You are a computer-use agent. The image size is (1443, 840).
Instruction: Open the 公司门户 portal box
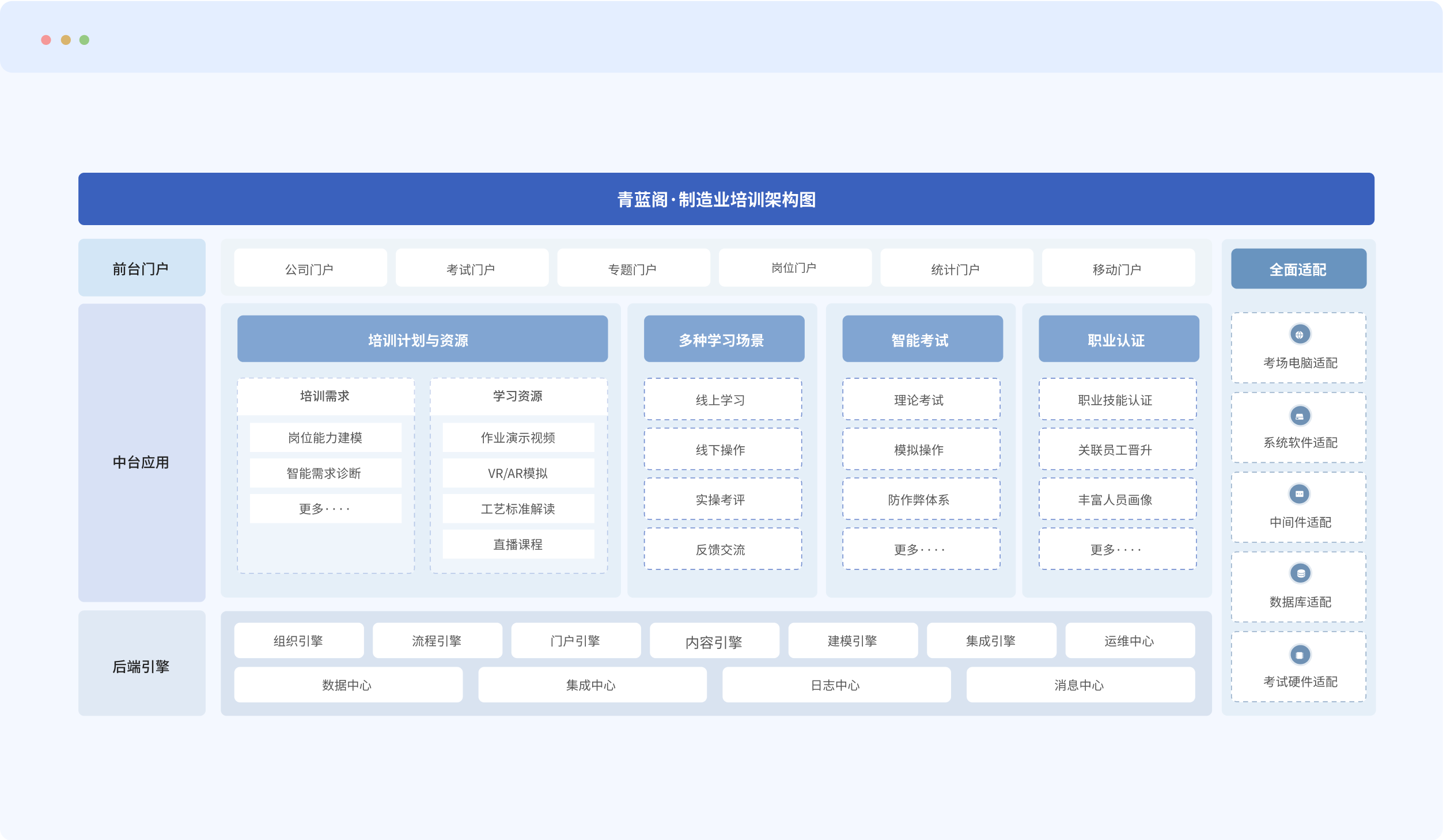coord(310,268)
